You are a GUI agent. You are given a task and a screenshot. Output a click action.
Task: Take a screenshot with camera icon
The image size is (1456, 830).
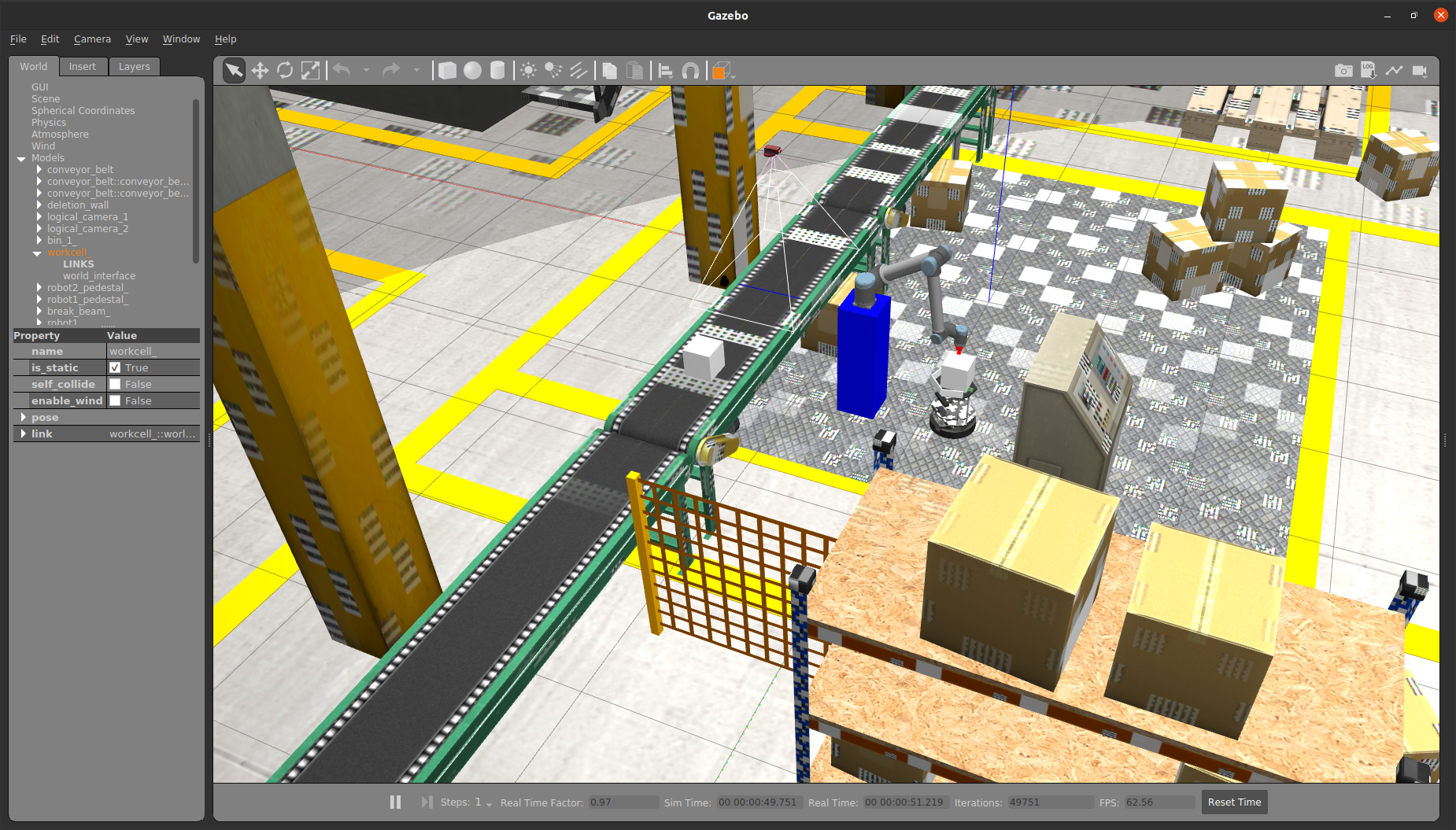1343,71
